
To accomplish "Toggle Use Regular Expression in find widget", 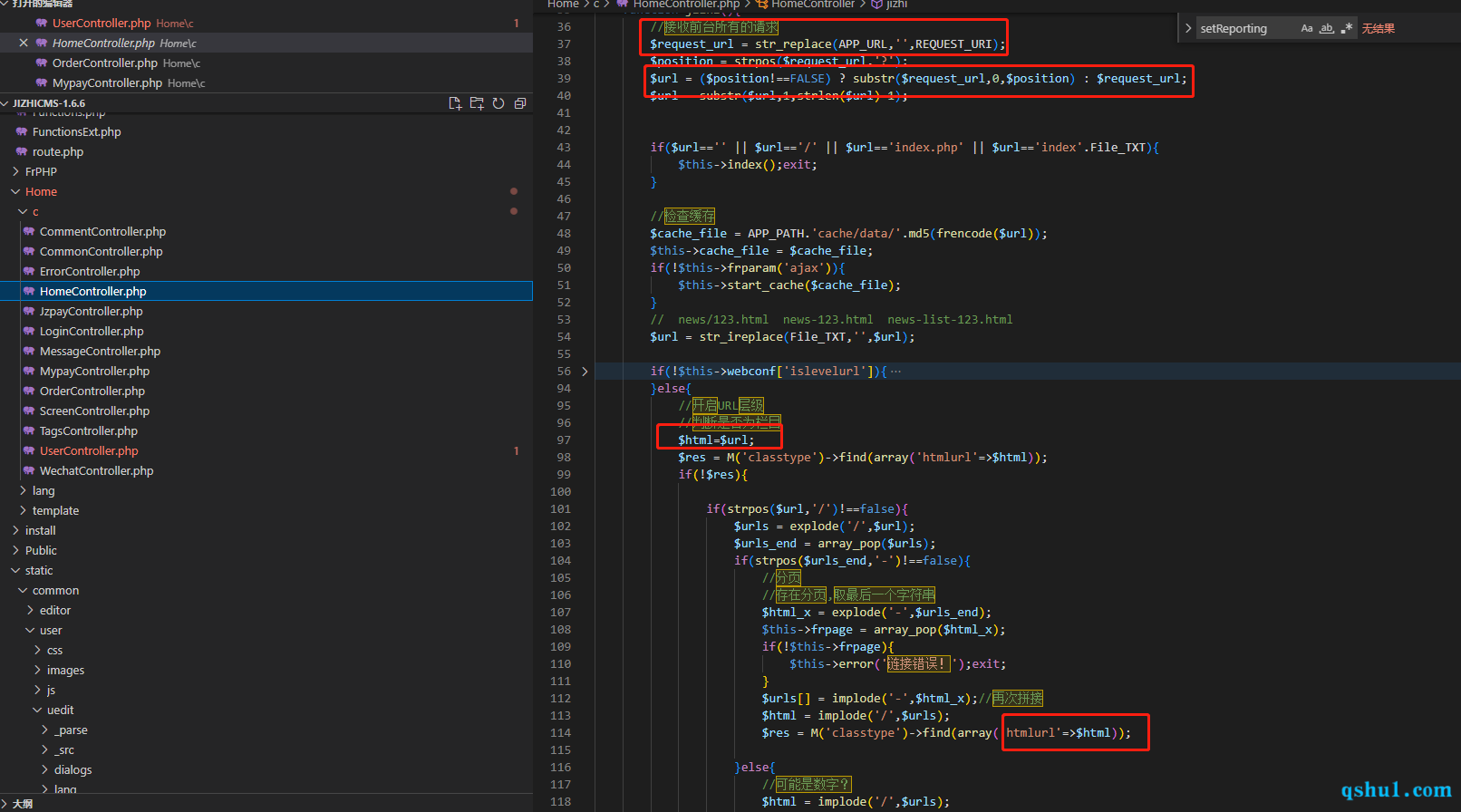I will (x=1347, y=28).
